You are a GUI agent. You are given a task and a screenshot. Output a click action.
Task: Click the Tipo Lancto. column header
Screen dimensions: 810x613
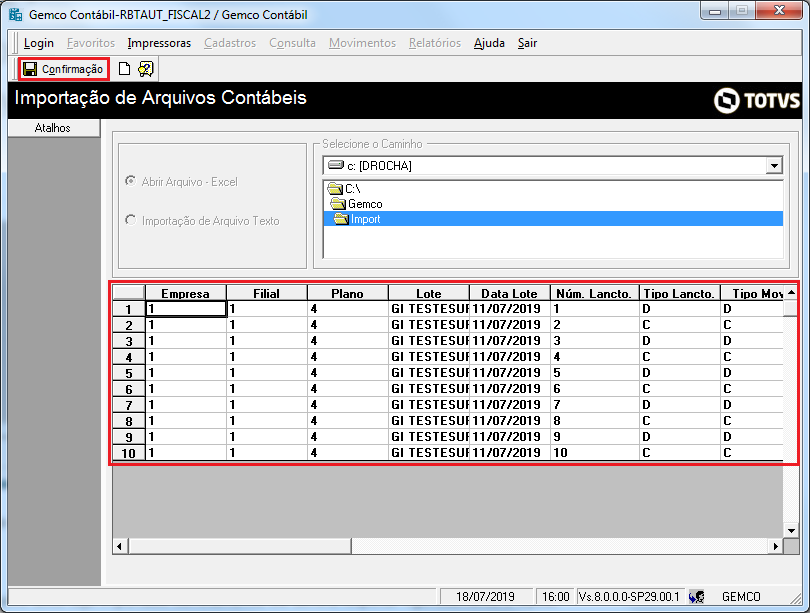coord(680,293)
